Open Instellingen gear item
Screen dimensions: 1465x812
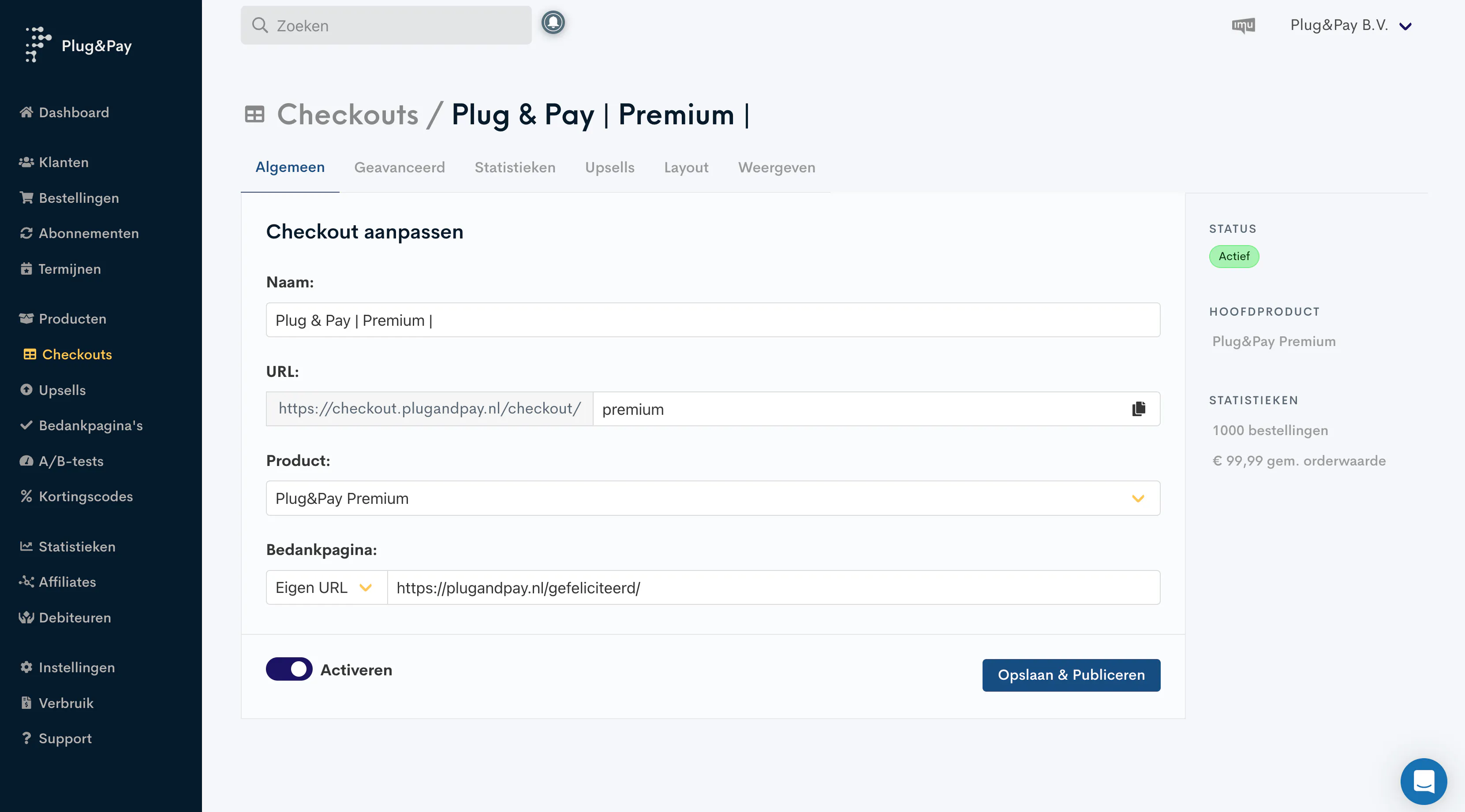[67, 667]
